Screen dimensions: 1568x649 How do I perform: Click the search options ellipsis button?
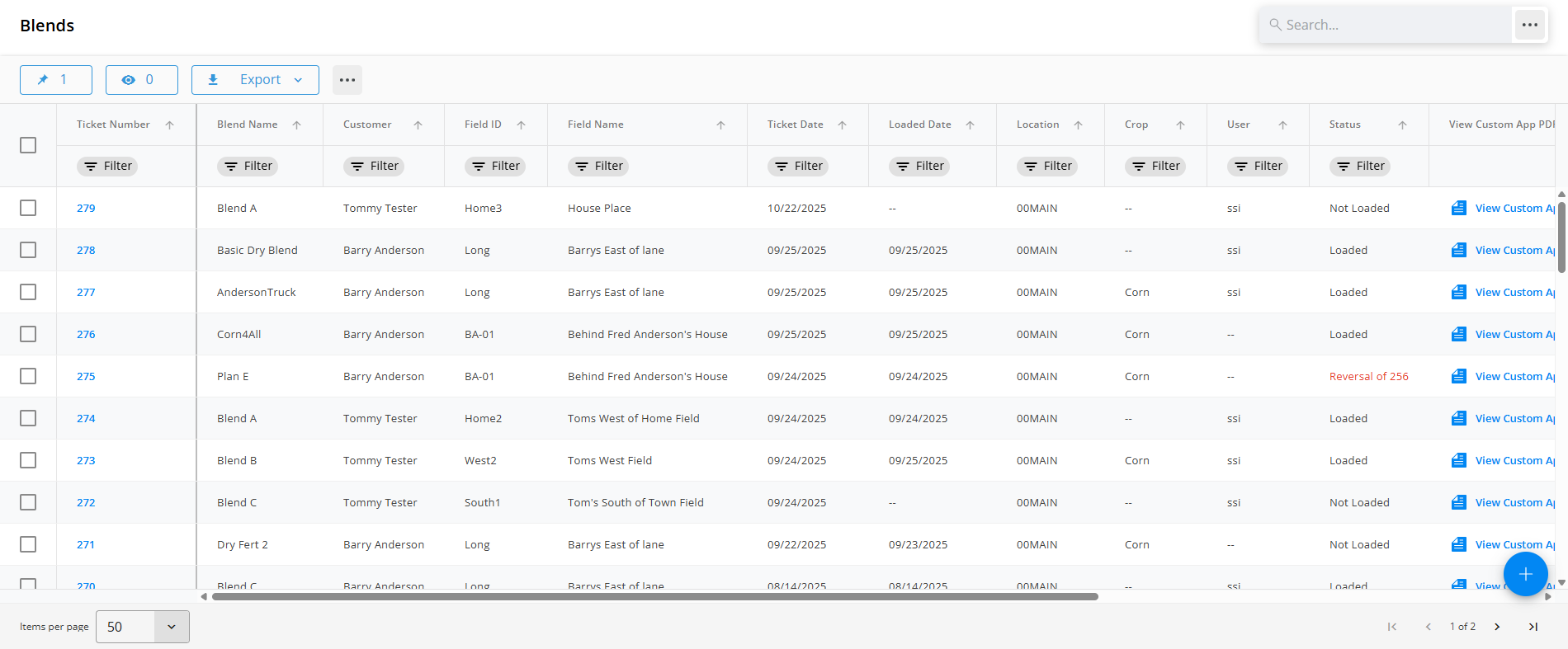point(1530,25)
